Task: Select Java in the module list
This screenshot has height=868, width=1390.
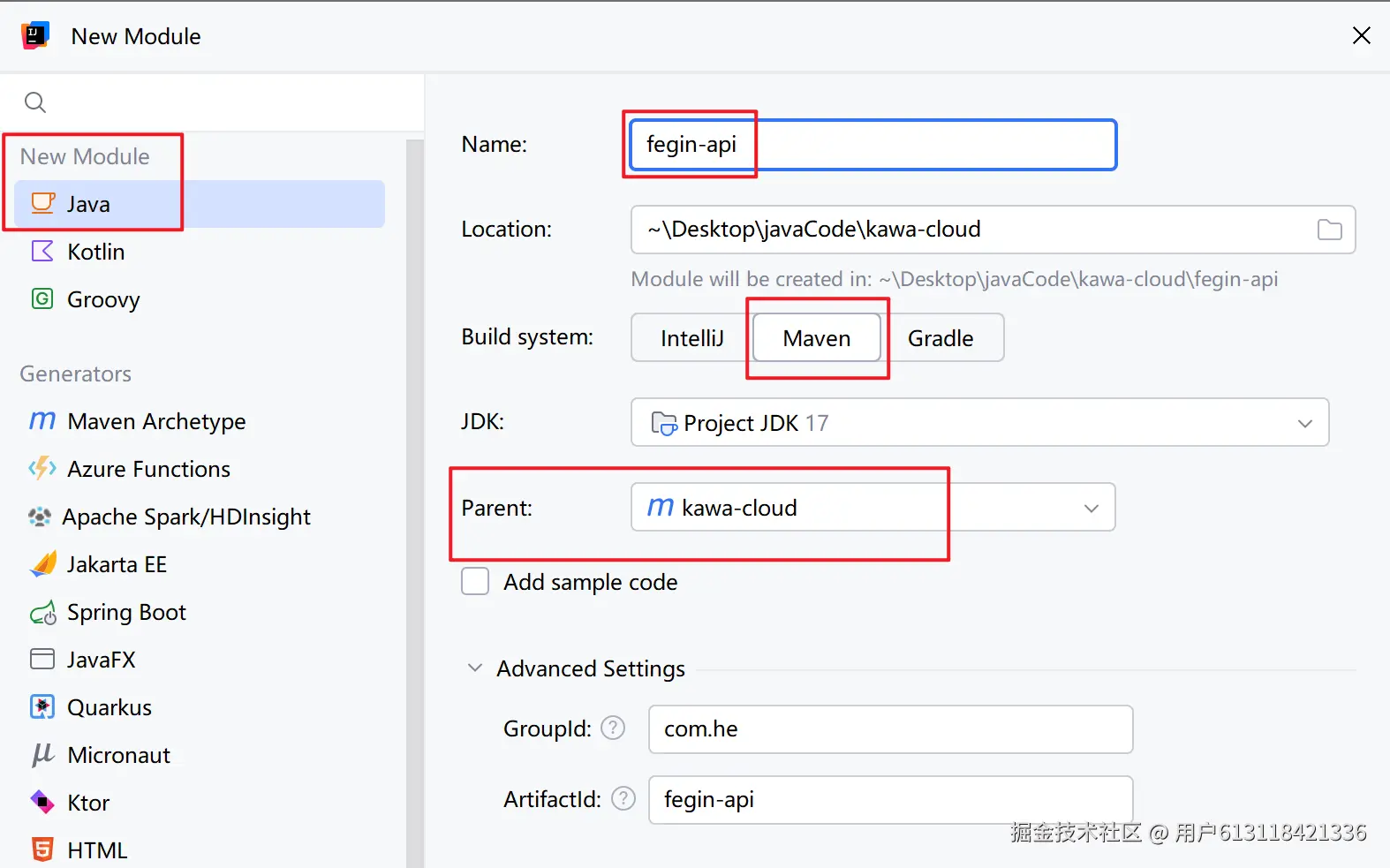Action: [89, 204]
